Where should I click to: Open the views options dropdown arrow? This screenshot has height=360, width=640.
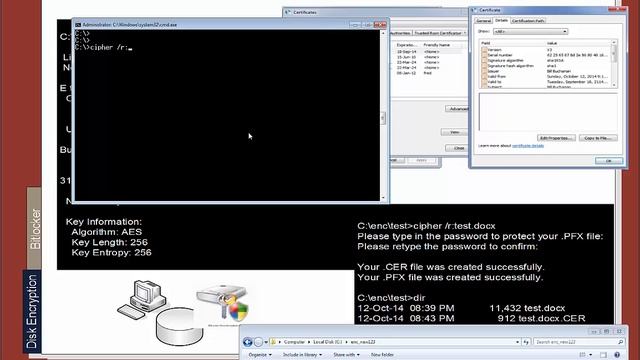[590, 355]
